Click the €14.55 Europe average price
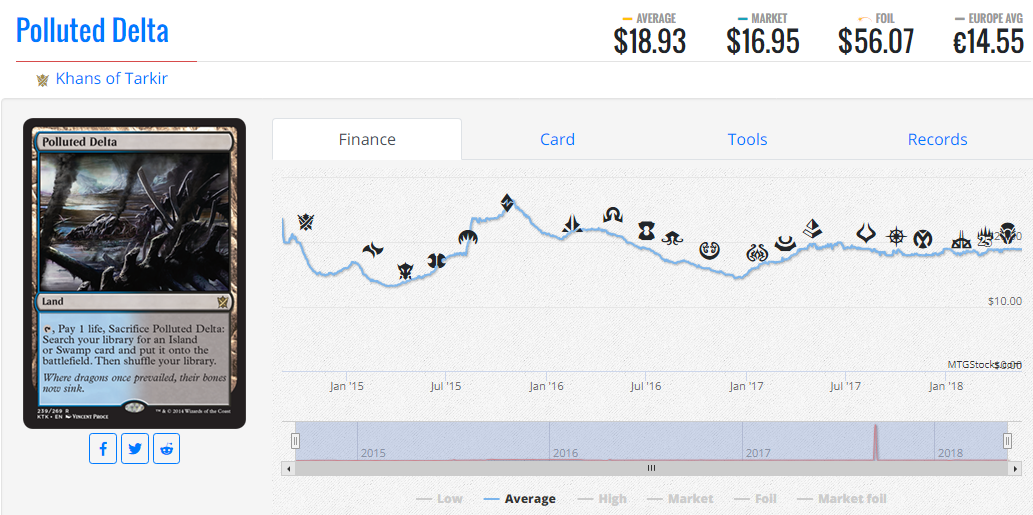 pyautogui.click(x=988, y=41)
